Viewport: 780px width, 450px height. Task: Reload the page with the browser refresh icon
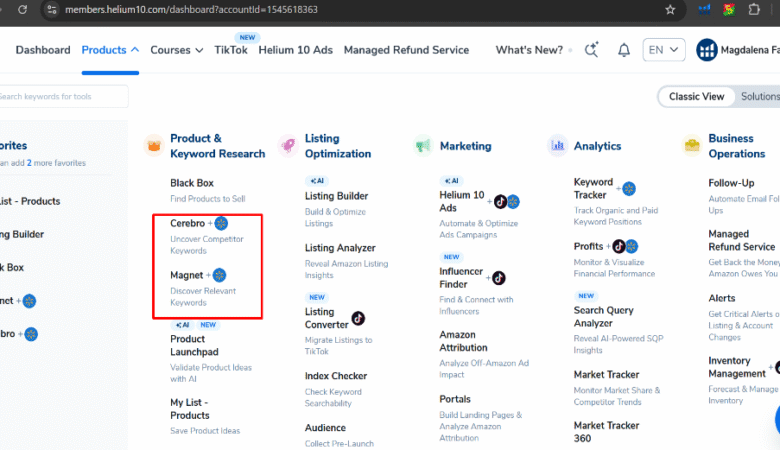pos(22,9)
